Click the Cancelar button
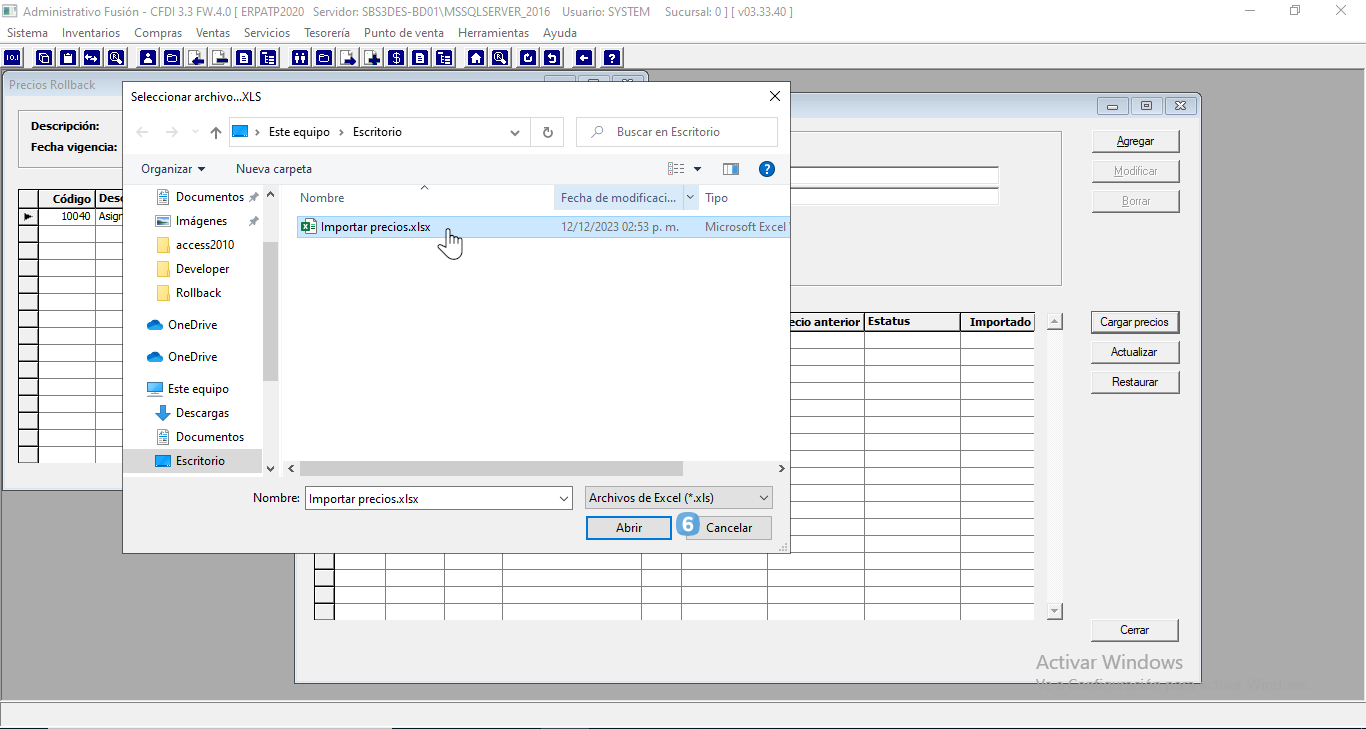1366x729 pixels. [729, 528]
